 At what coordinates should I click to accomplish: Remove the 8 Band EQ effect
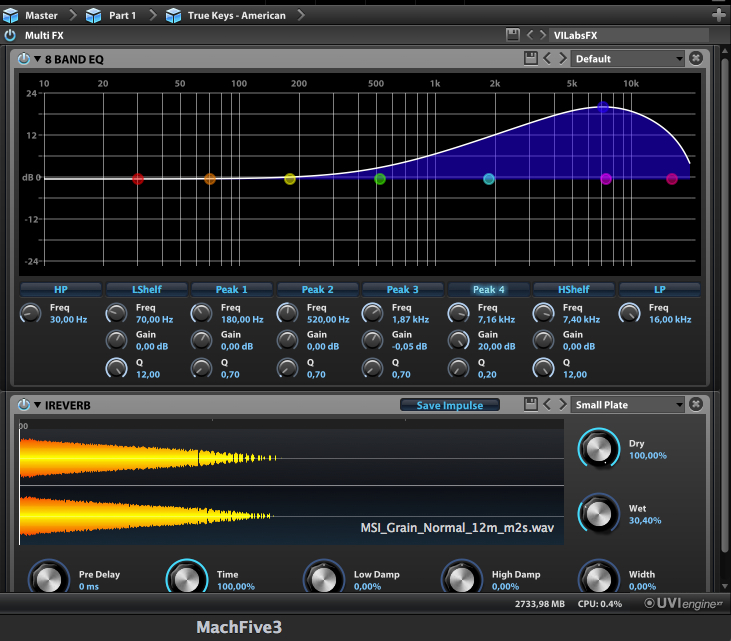click(x=696, y=59)
